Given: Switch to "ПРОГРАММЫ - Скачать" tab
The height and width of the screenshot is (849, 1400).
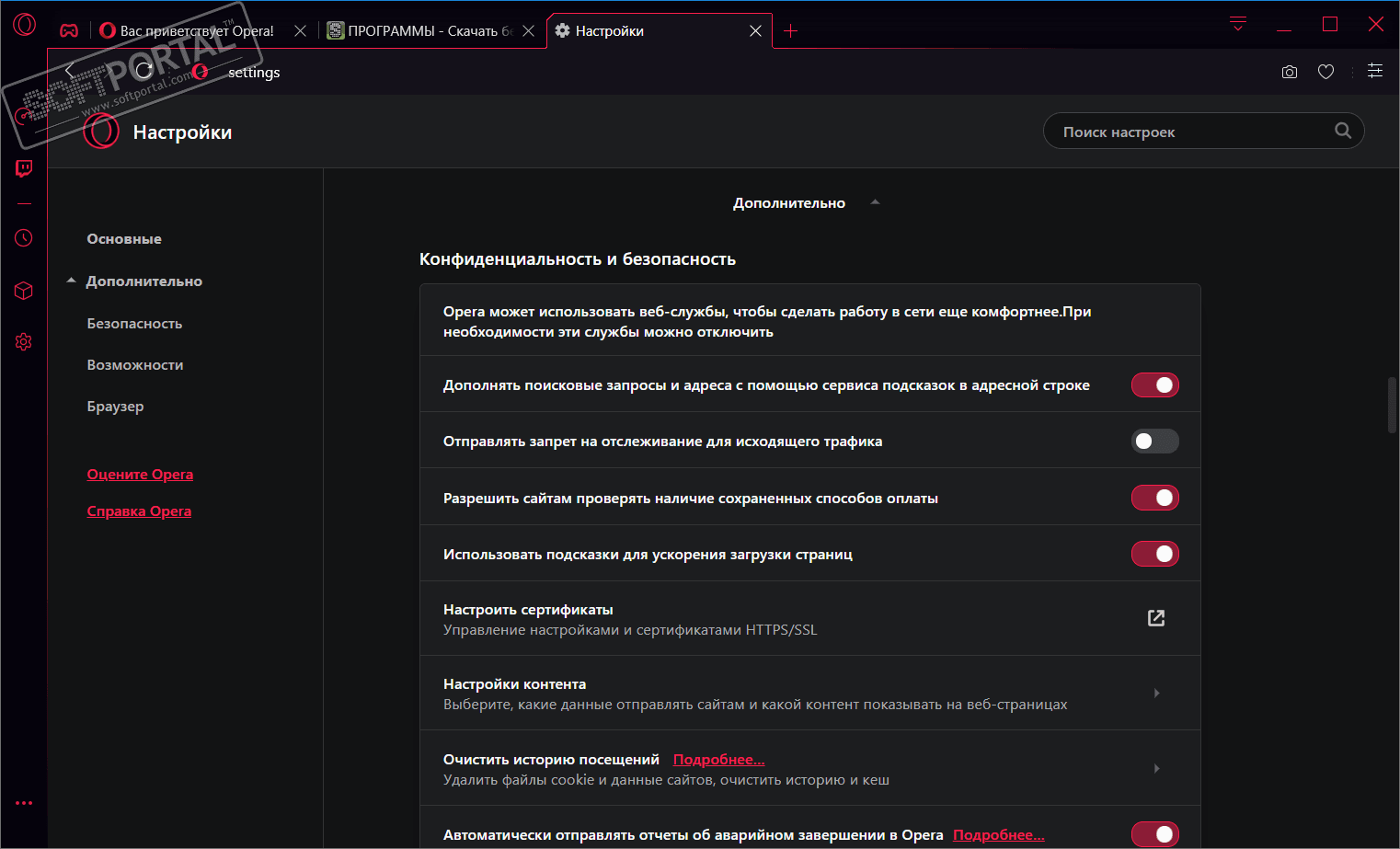Looking at the screenshot, I should 431,31.
